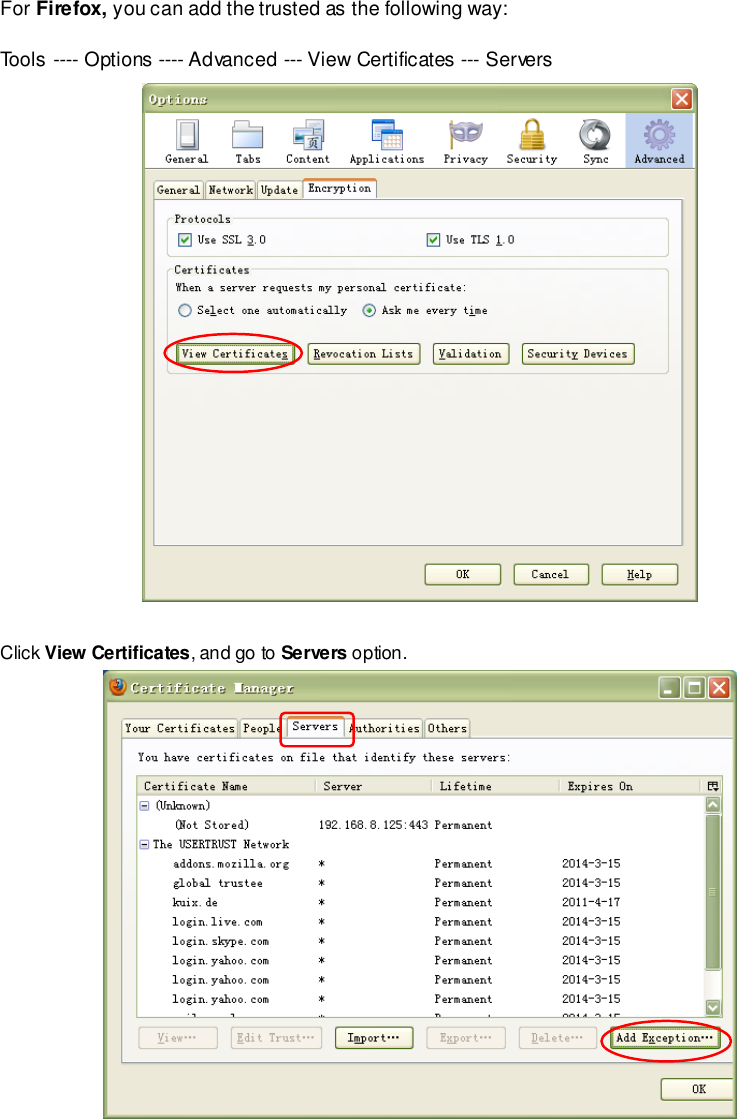This screenshot has height=1119, width=737.
Task: Open the Privacy mask pane icon
Action: (x=465, y=142)
